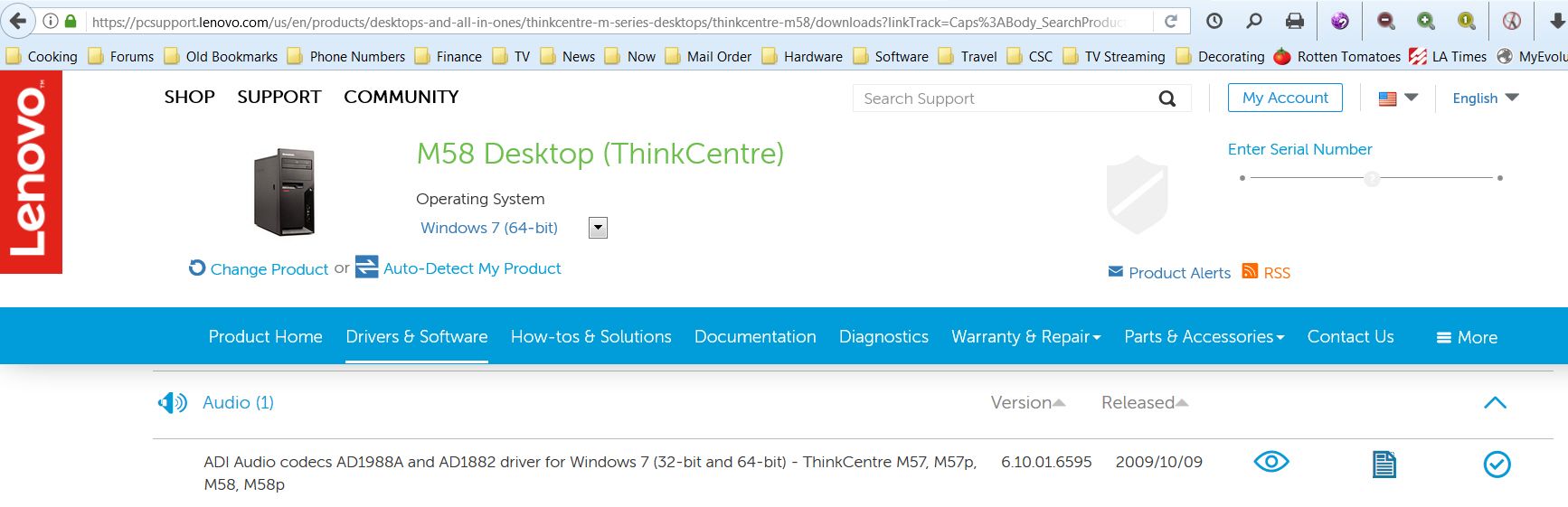Open the Forums bookmarks folder
1568x507 pixels.
(120, 56)
